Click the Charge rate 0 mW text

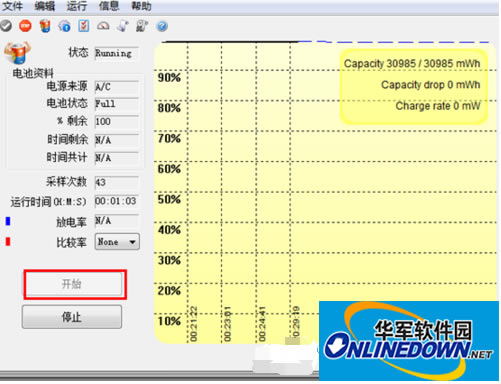point(438,106)
